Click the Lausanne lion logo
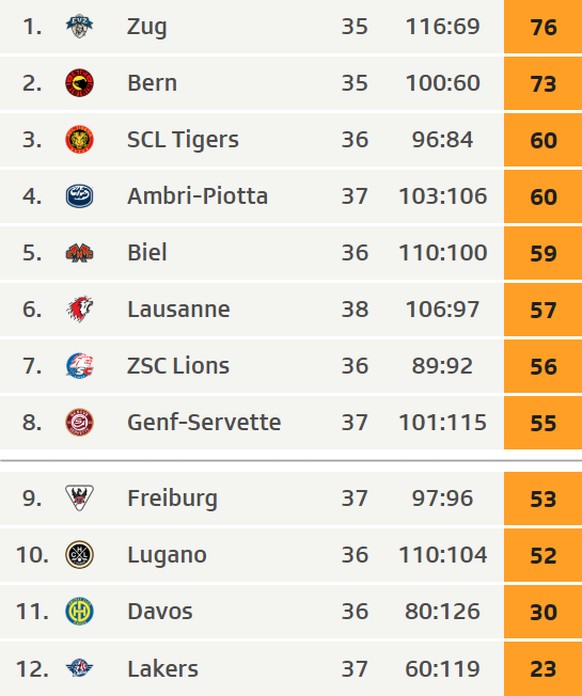 80,309
